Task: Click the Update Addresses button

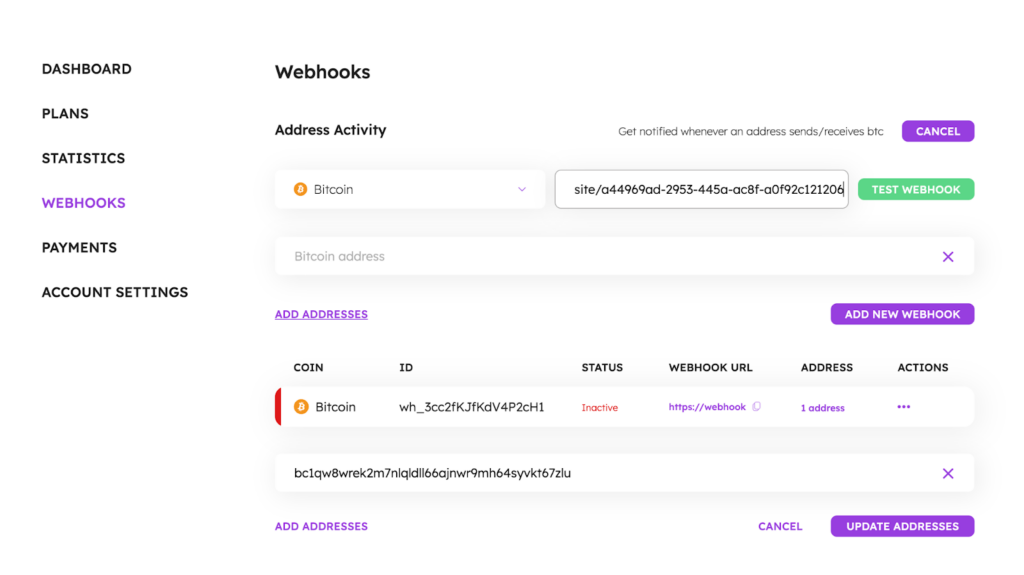Action: point(902,526)
